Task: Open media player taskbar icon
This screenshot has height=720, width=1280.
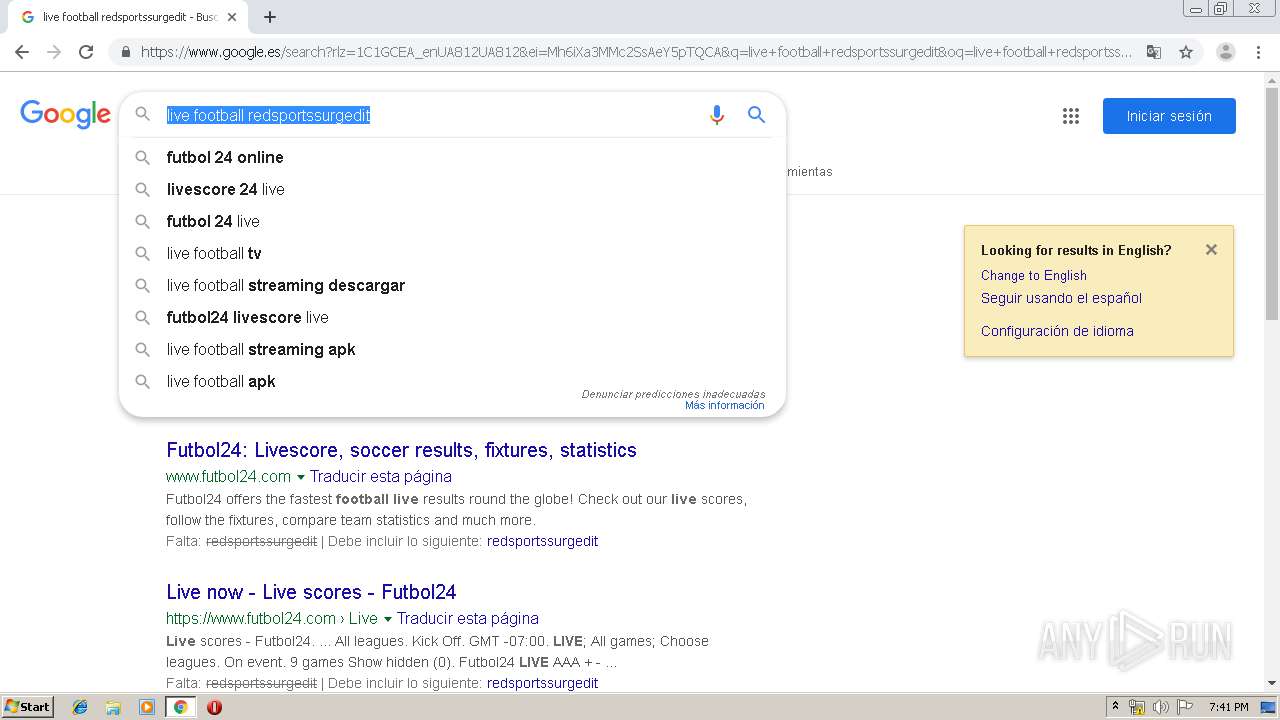Action: click(x=147, y=707)
